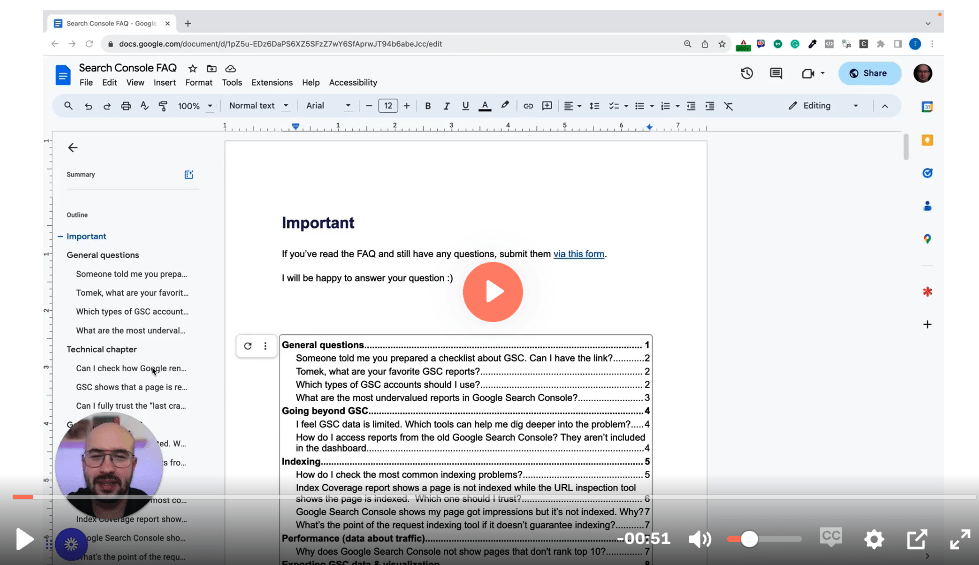Click the large orange play button overlay
979x565 pixels.
[x=493, y=292]
